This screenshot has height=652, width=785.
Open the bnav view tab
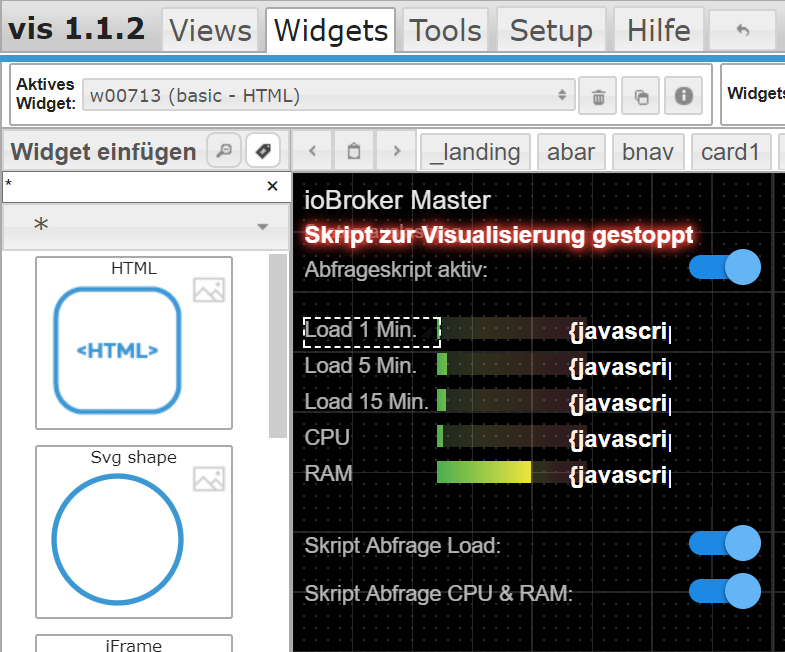tap(648, 152)
